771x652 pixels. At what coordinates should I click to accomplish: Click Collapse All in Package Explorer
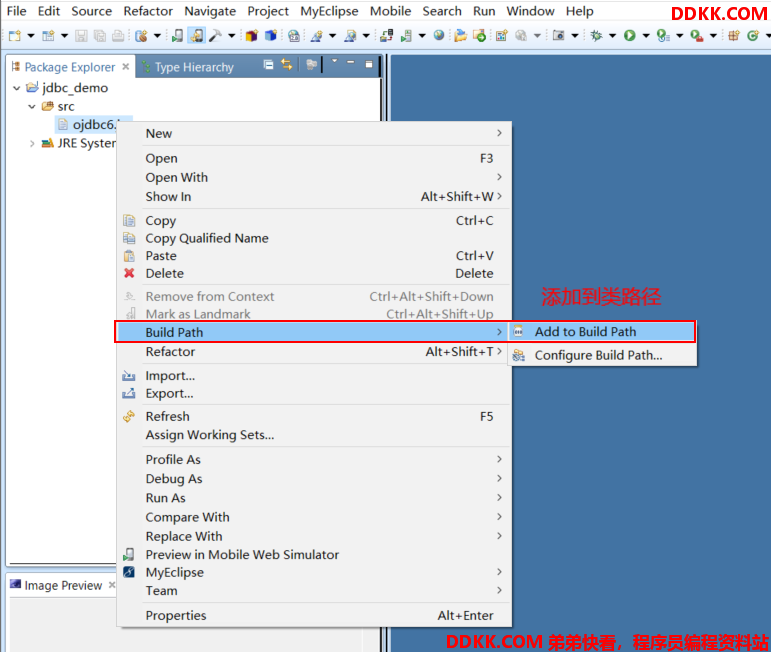(268, 64)
